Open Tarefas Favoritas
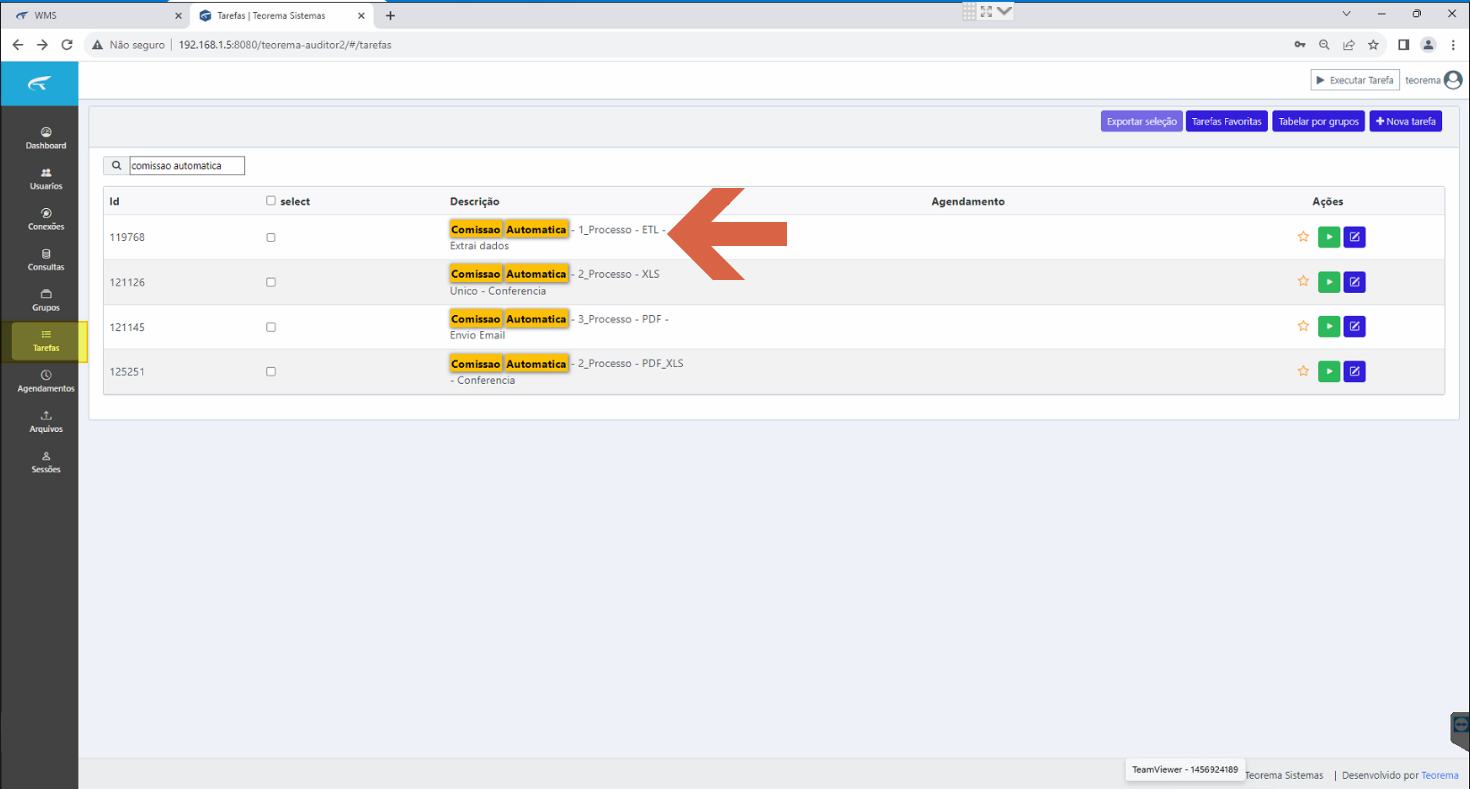This screenshot has width=1470, height=789. coord(1227,121)
